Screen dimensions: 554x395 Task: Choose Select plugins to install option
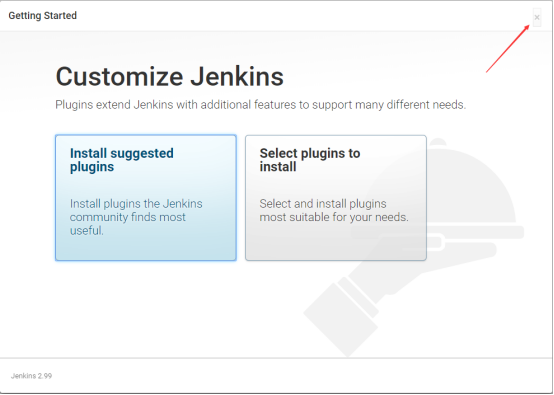pos(336,198)
